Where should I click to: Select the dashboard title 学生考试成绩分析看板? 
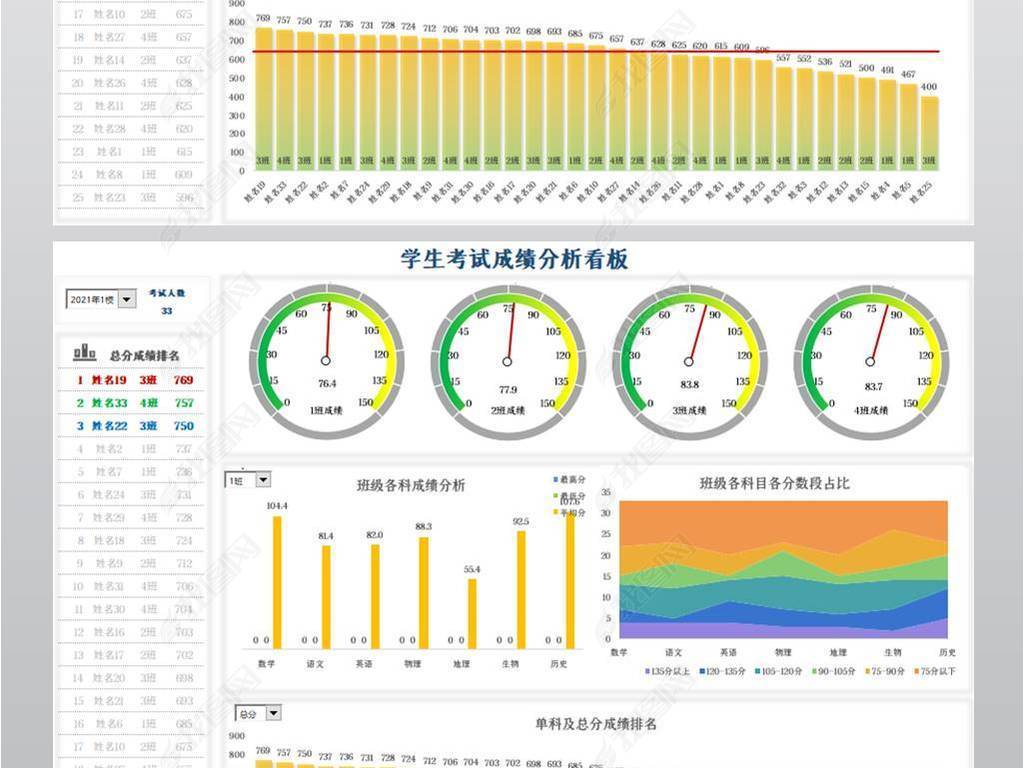click(x=514, y=259)
